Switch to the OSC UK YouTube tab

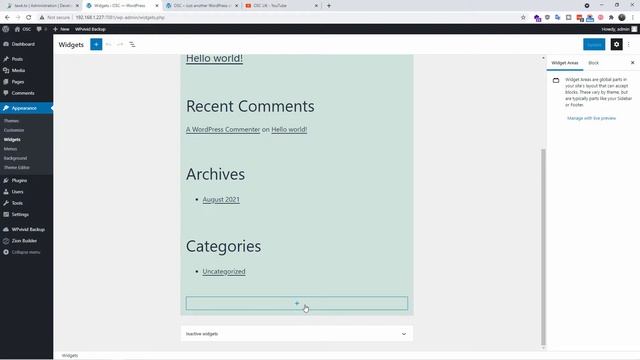point(281,6)
